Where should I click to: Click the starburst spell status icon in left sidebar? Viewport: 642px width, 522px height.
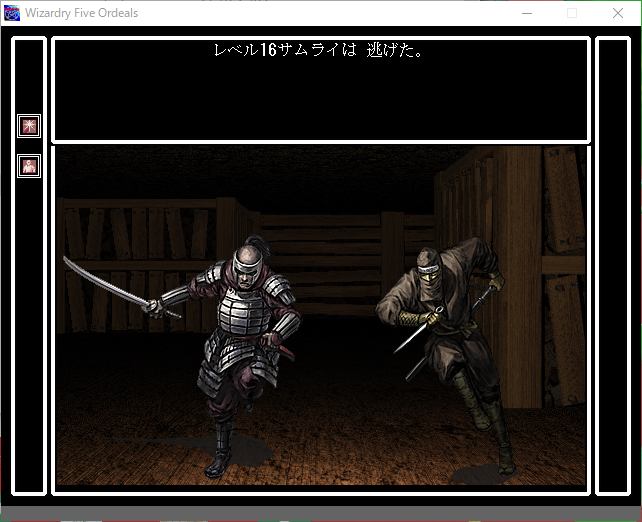(x=29, y=126)
